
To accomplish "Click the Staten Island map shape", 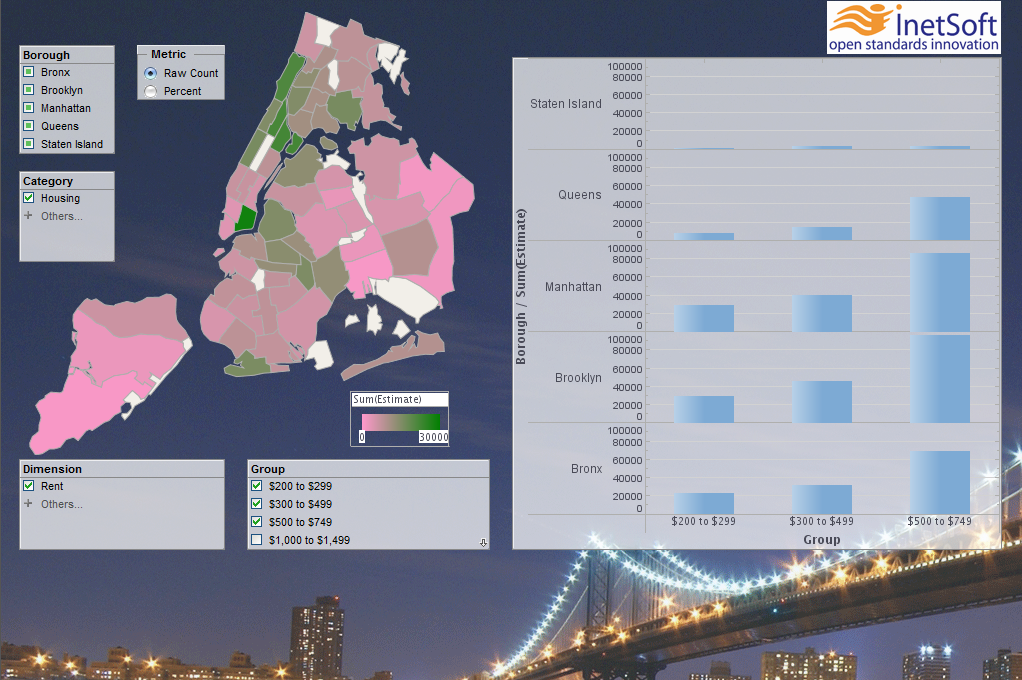I will pyautogui.click(x=108, y=372).
